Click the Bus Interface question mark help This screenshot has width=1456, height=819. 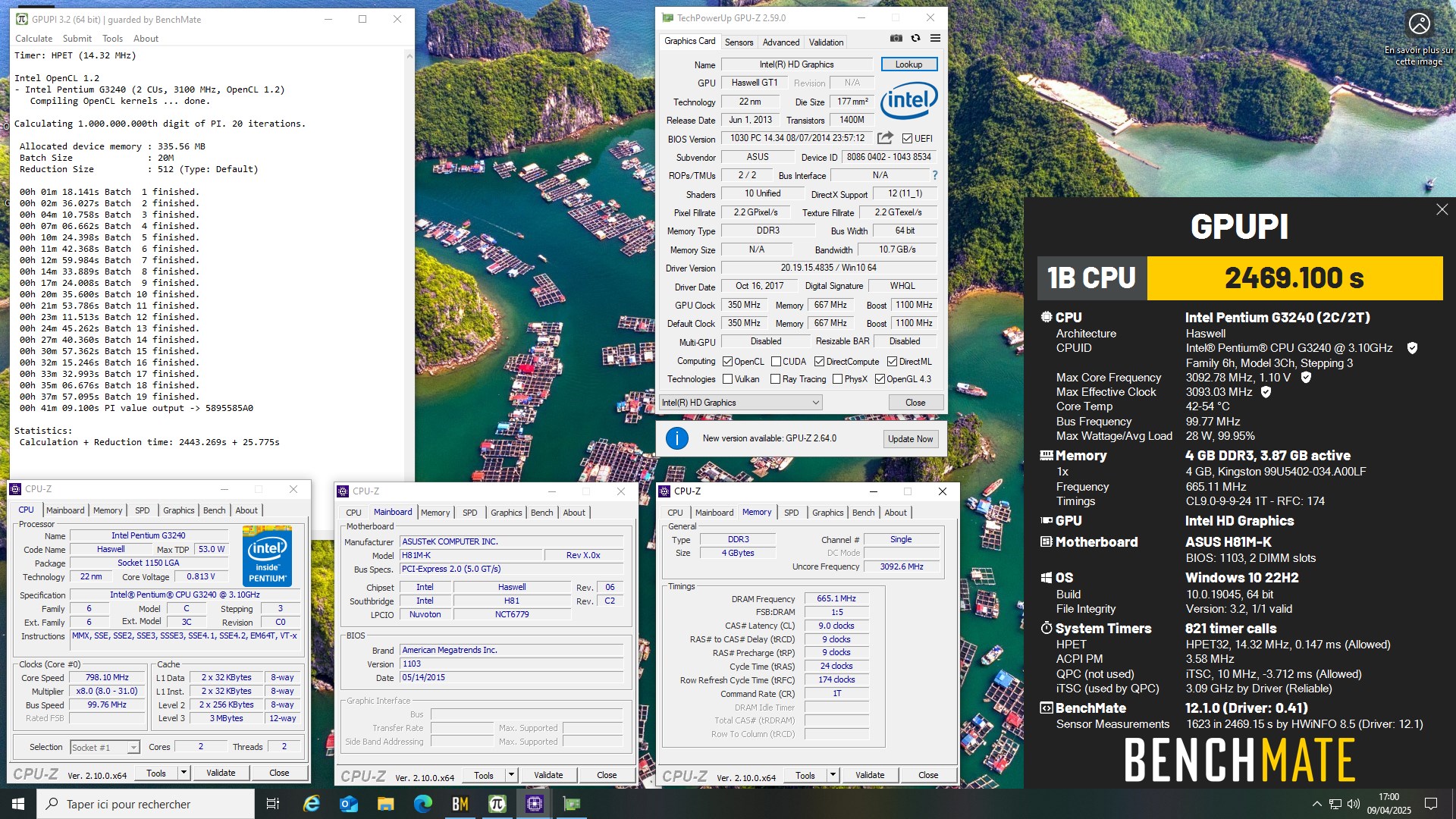pos(934,175)
